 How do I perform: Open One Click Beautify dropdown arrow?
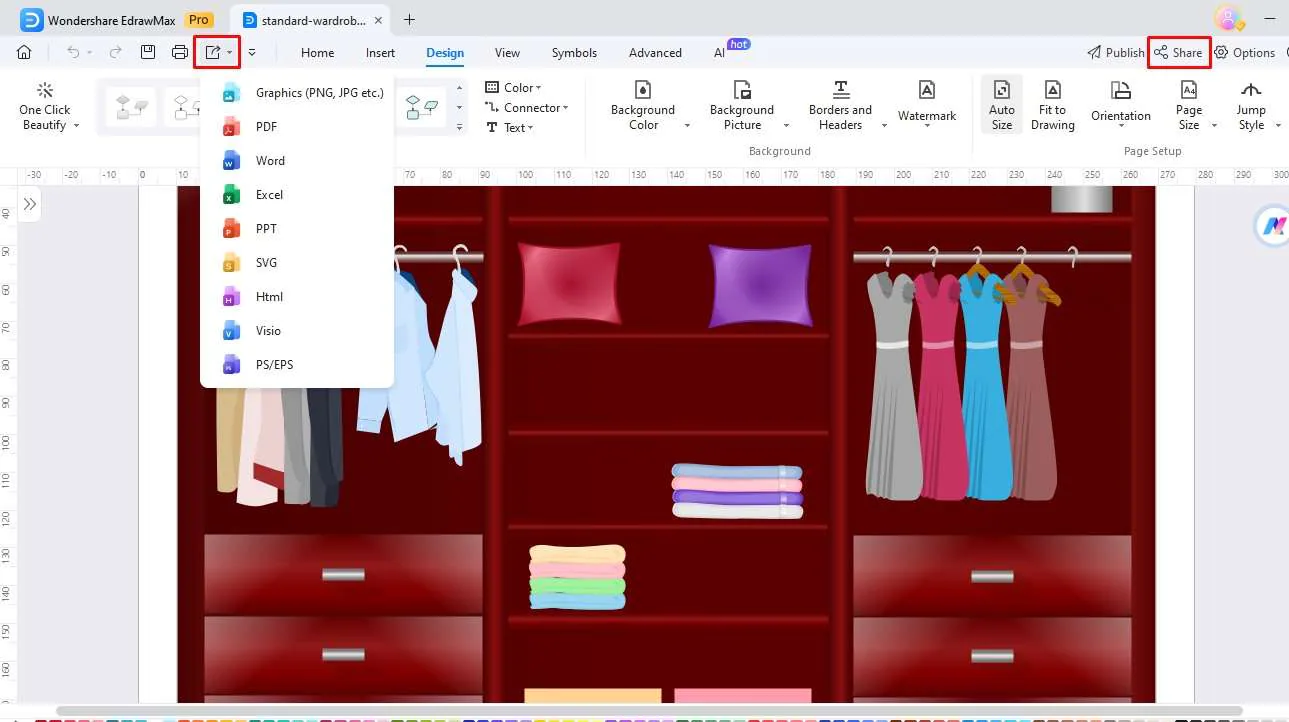(x=76, y=126)
